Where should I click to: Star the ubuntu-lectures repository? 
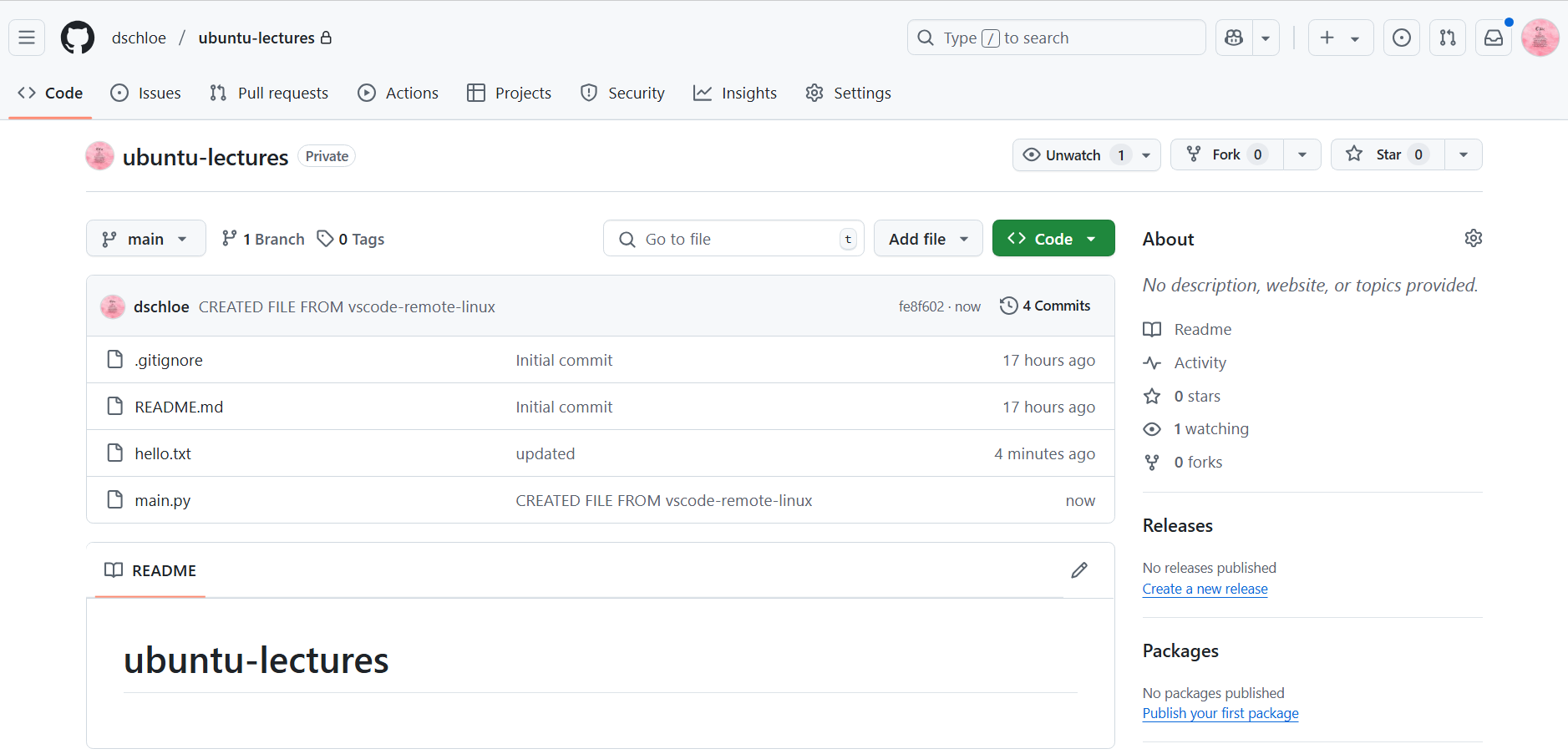1388,154
